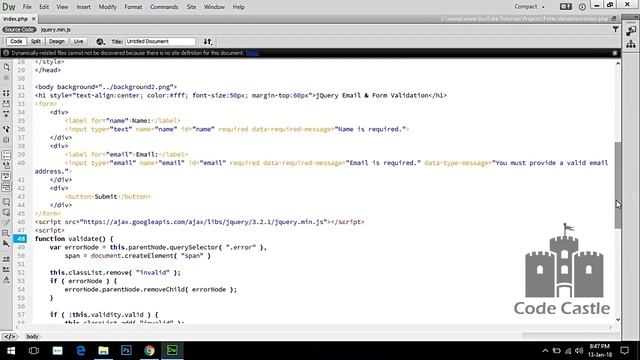The image size is (640, 360).
Task: Open the Site menu
Action: [x=191, y=7]
